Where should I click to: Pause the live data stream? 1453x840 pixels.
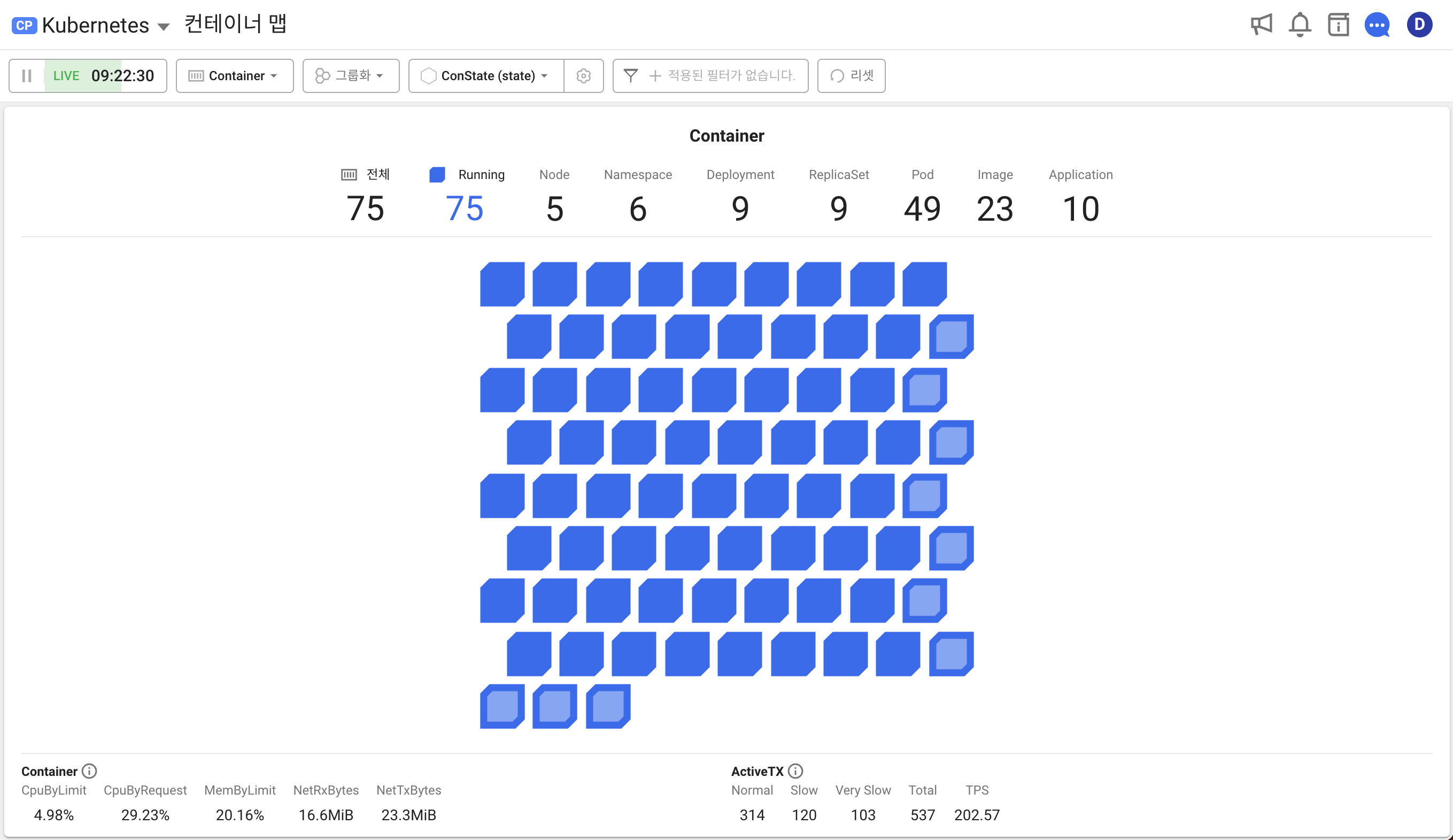click(x=27, y=75)
